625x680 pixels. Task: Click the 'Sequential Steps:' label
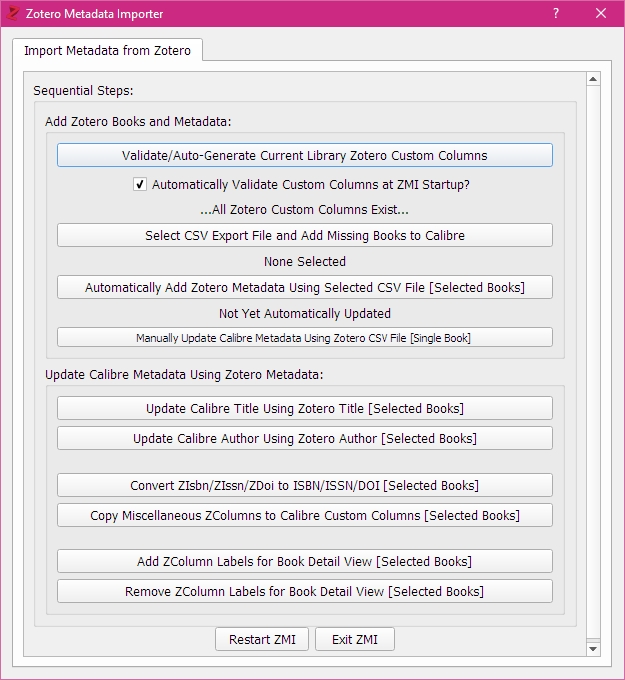point(83,91)
